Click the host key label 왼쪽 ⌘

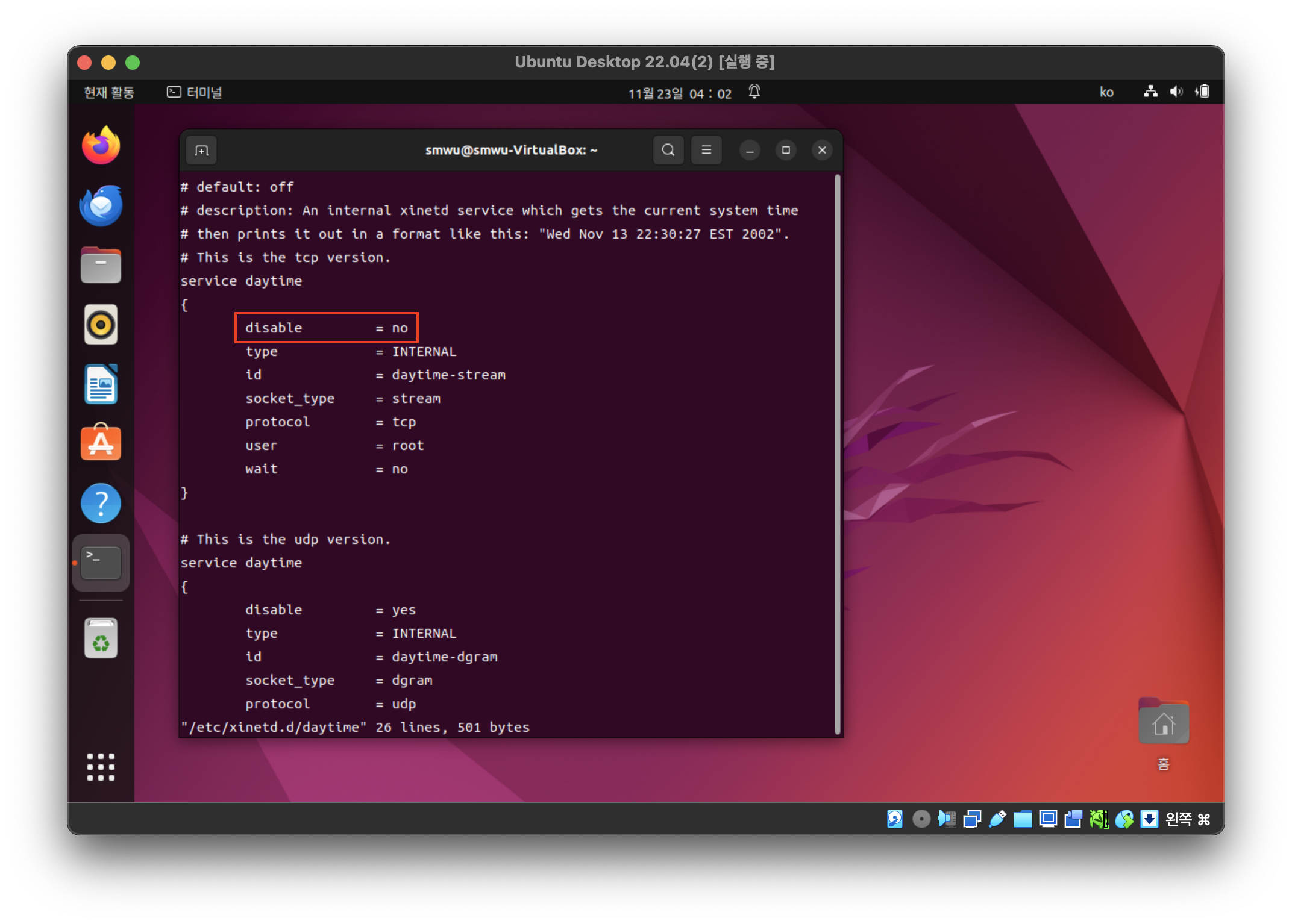click(x=1188, y=819)
